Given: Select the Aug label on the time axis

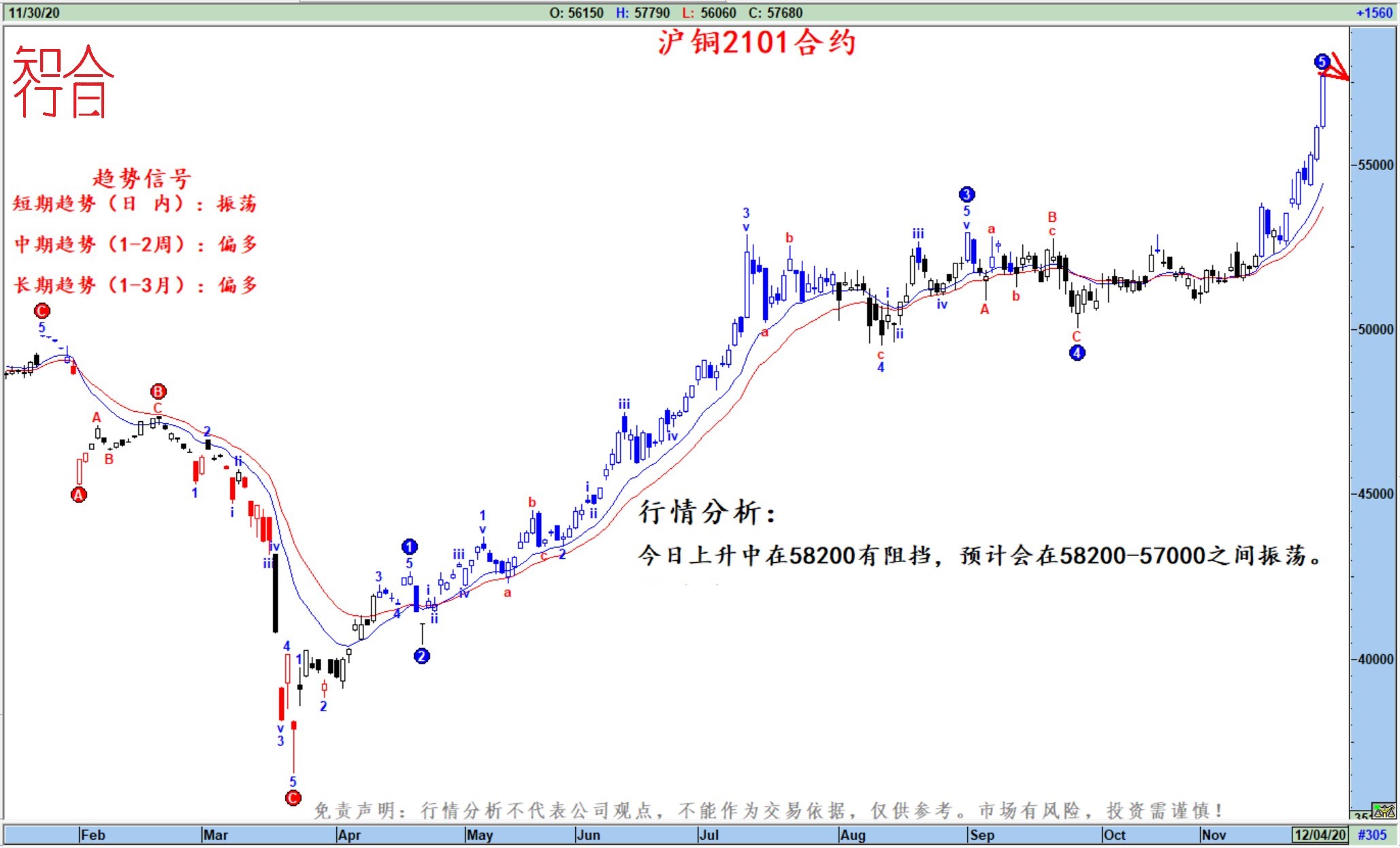Looking at the screenshot, I should coord(852,835).
